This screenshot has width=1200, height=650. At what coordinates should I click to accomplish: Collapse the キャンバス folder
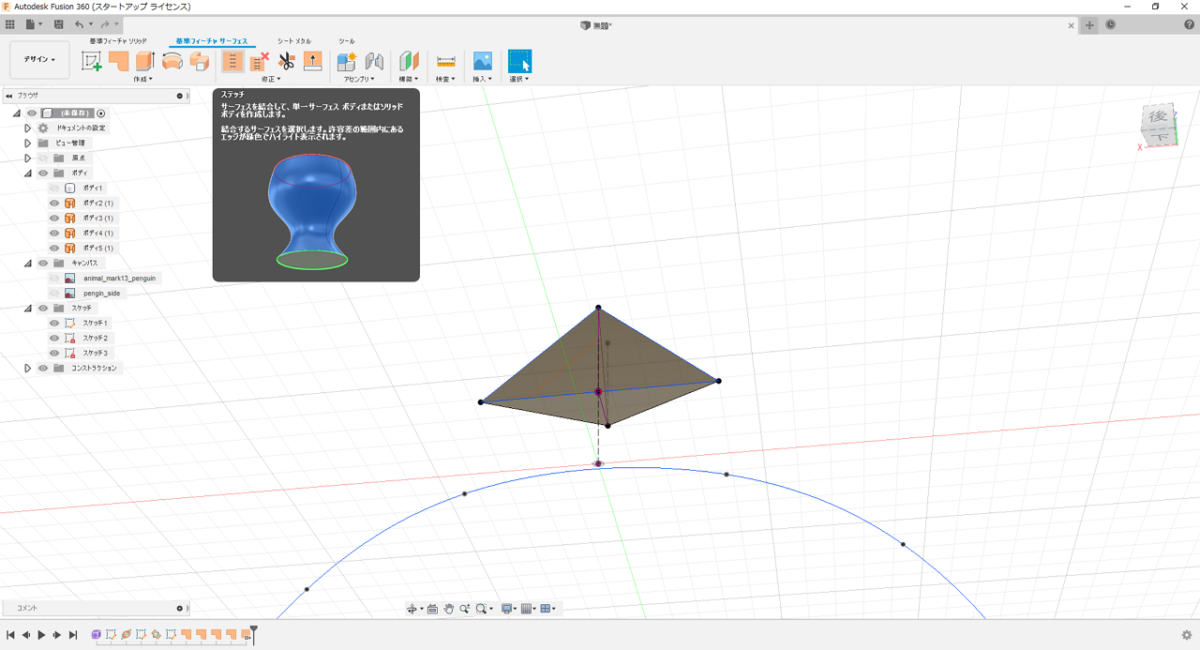pos(28,263)
